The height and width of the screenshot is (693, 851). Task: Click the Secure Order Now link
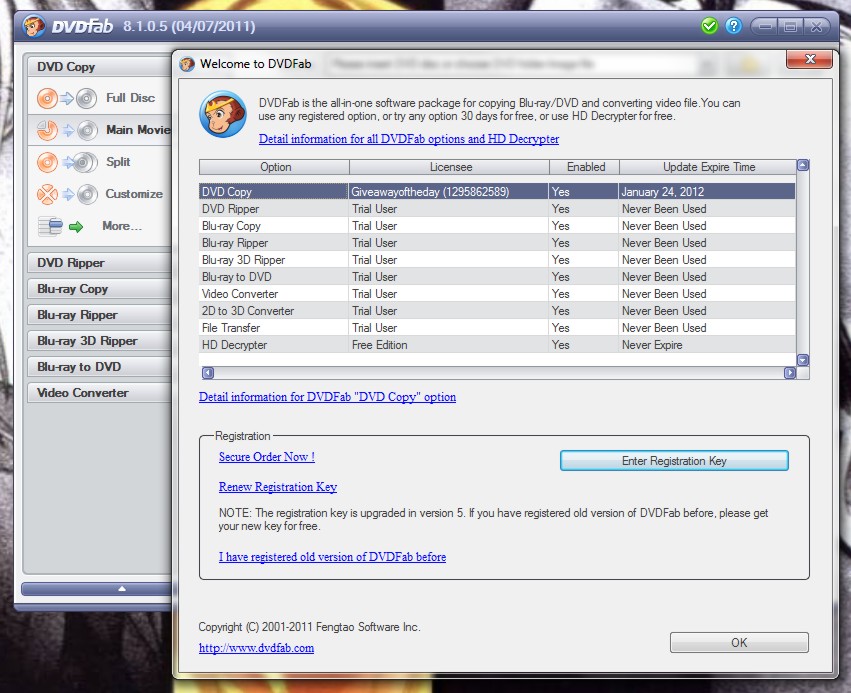(266, 457)
